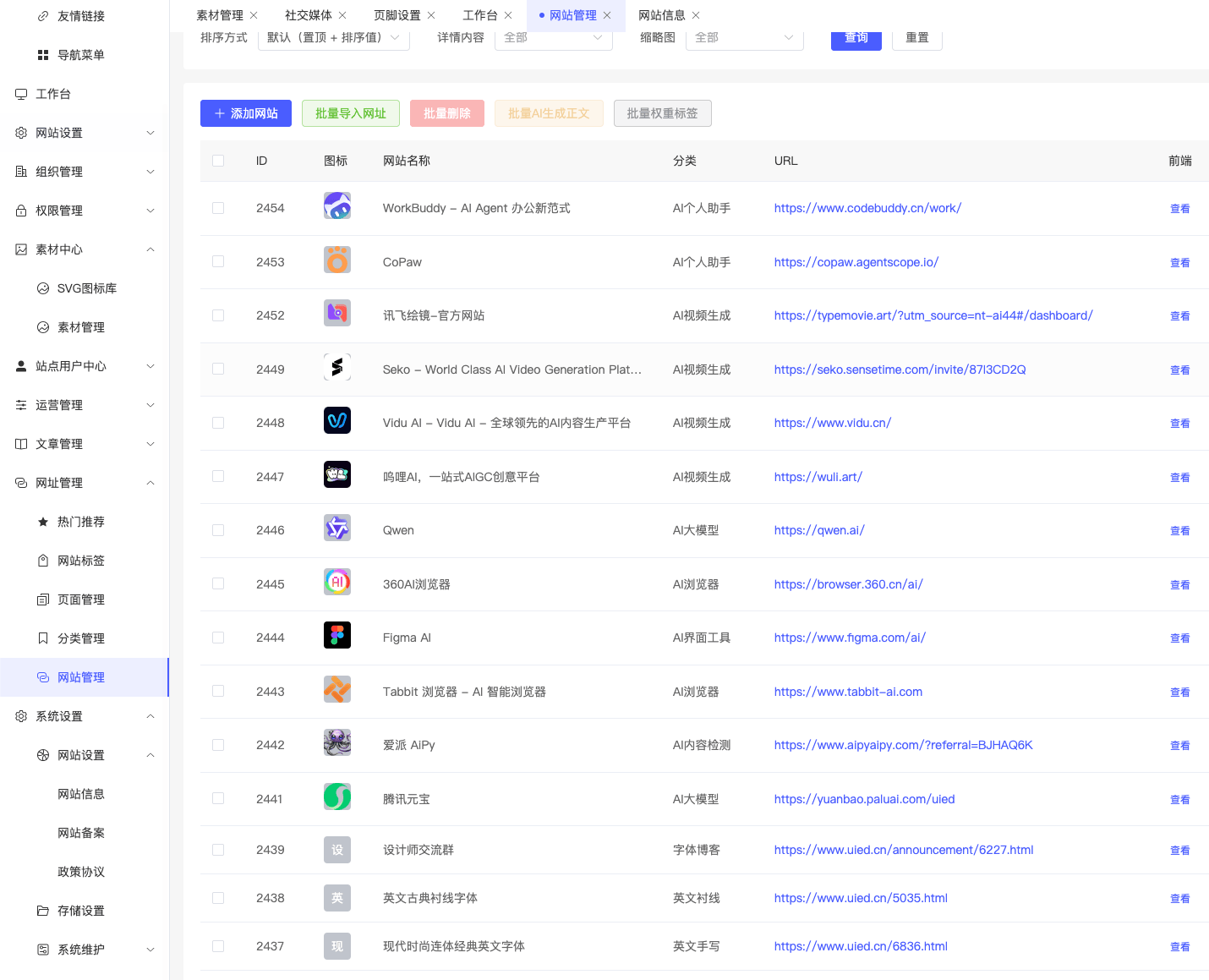Expand the 文章管理 sidebar menu
The height and width of the screenshot is (980, 1209).
click(x=85, y=444)
